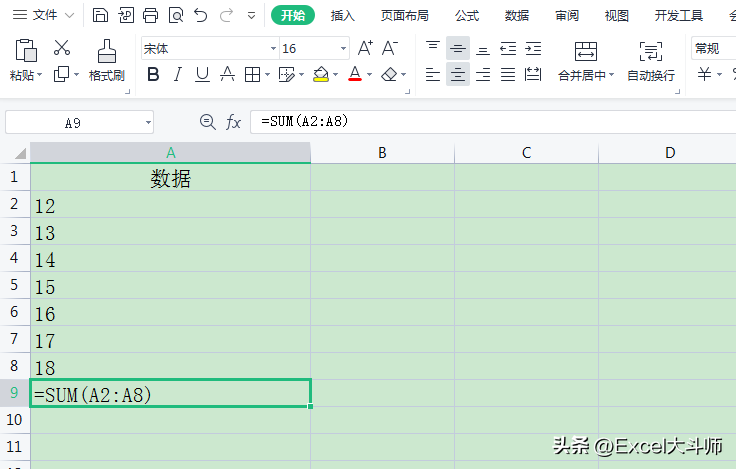Open the number format box 常规
This screenshot has height=469, width=736.
[x=713, y=48]
